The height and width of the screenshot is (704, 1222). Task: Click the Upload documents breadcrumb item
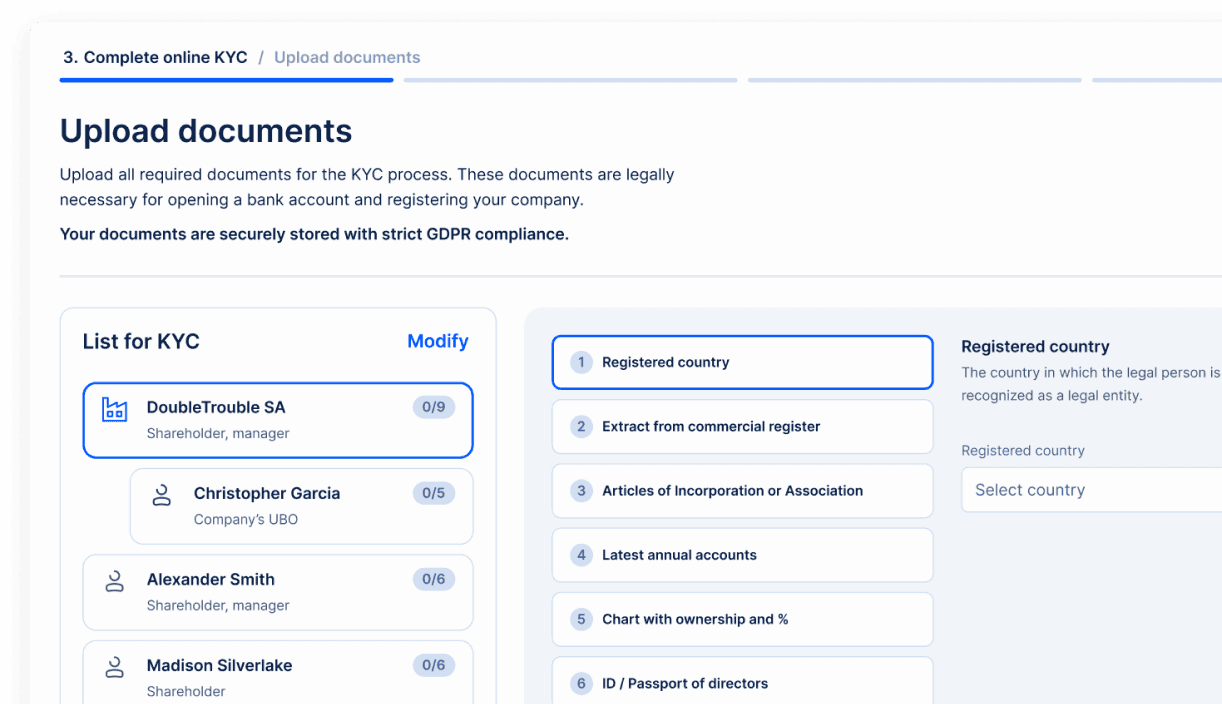click(x=347, y=57)
